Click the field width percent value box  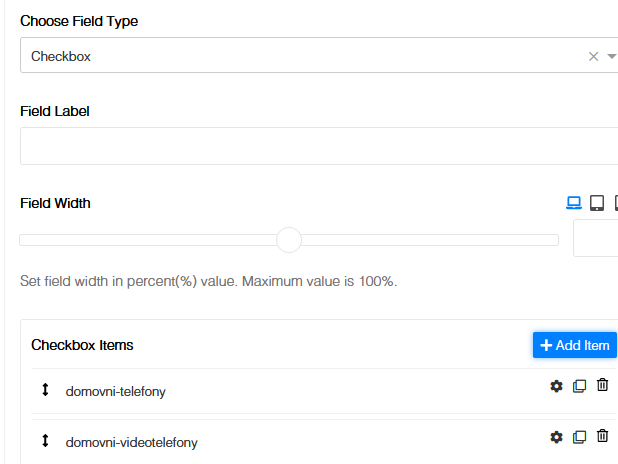tap(596, 240)
